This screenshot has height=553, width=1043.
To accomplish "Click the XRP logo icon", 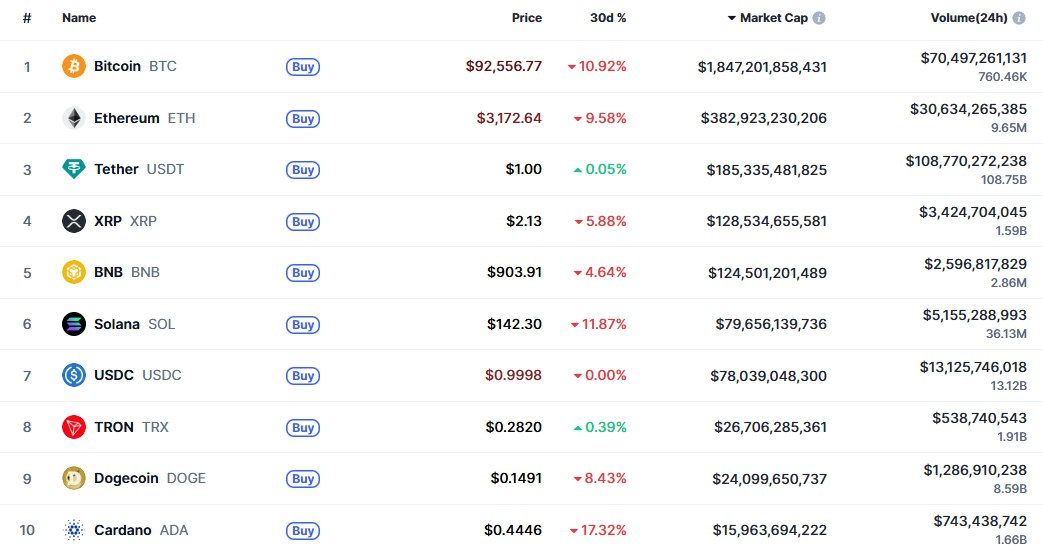I will coord(74,221).
